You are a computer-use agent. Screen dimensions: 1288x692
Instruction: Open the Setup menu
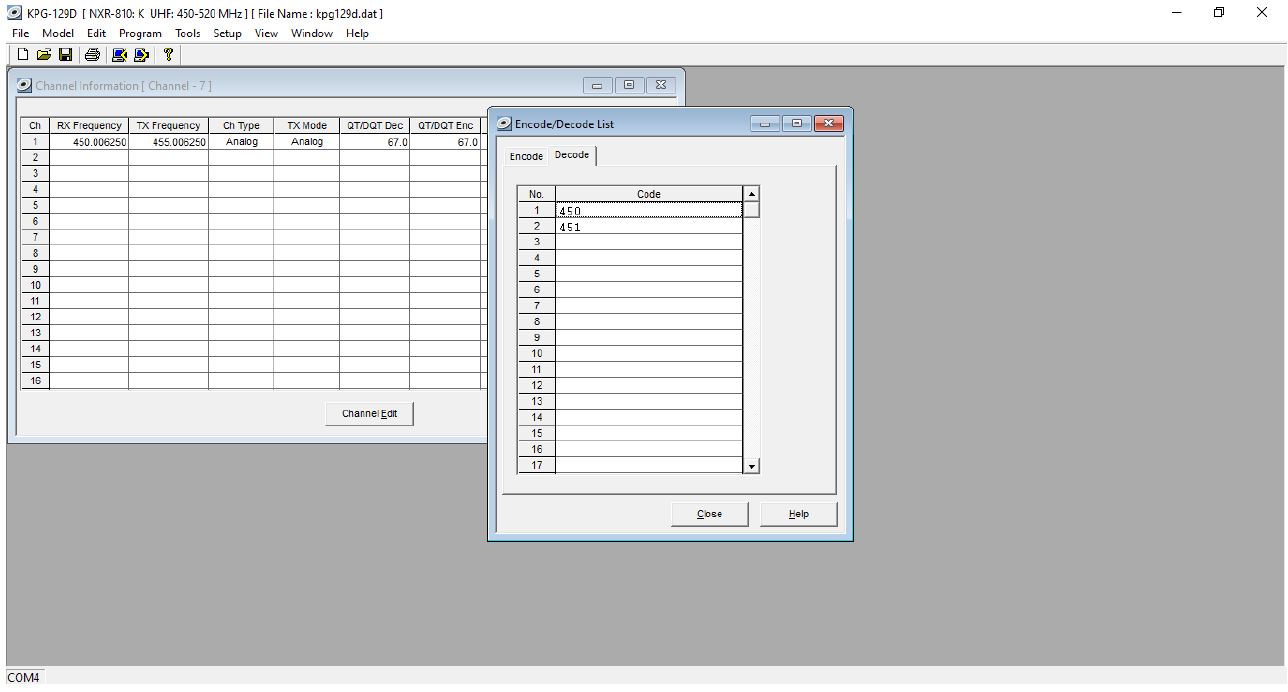[x=227, y=33]
